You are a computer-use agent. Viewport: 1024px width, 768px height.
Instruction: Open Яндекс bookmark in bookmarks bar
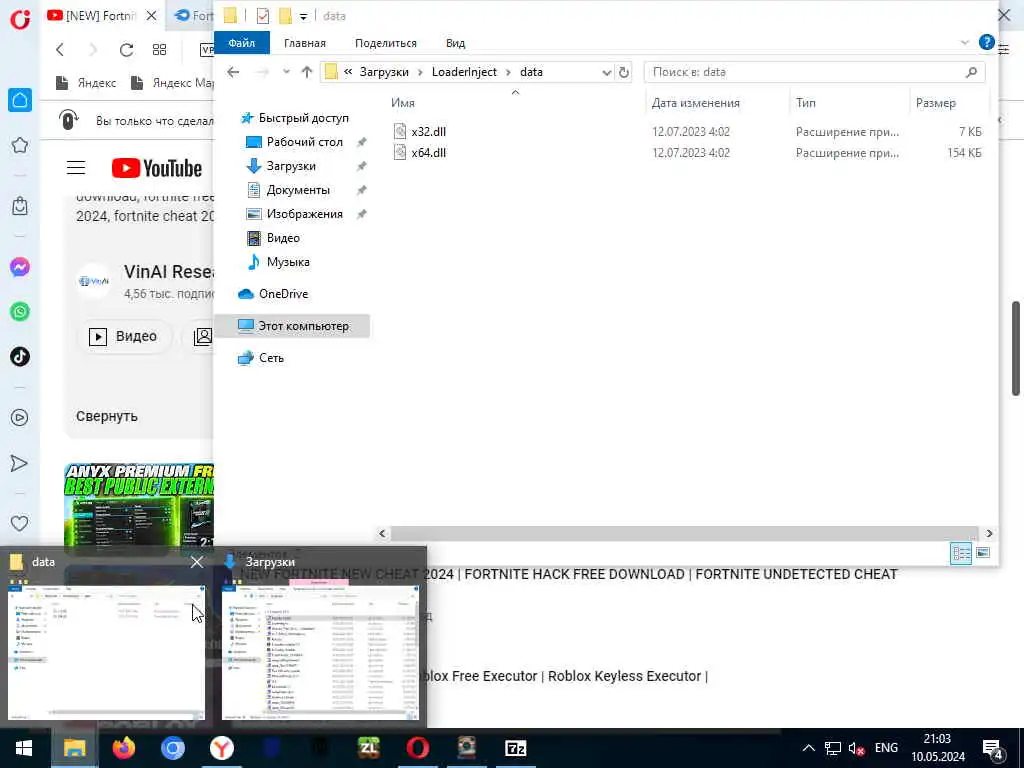[87, 83]
